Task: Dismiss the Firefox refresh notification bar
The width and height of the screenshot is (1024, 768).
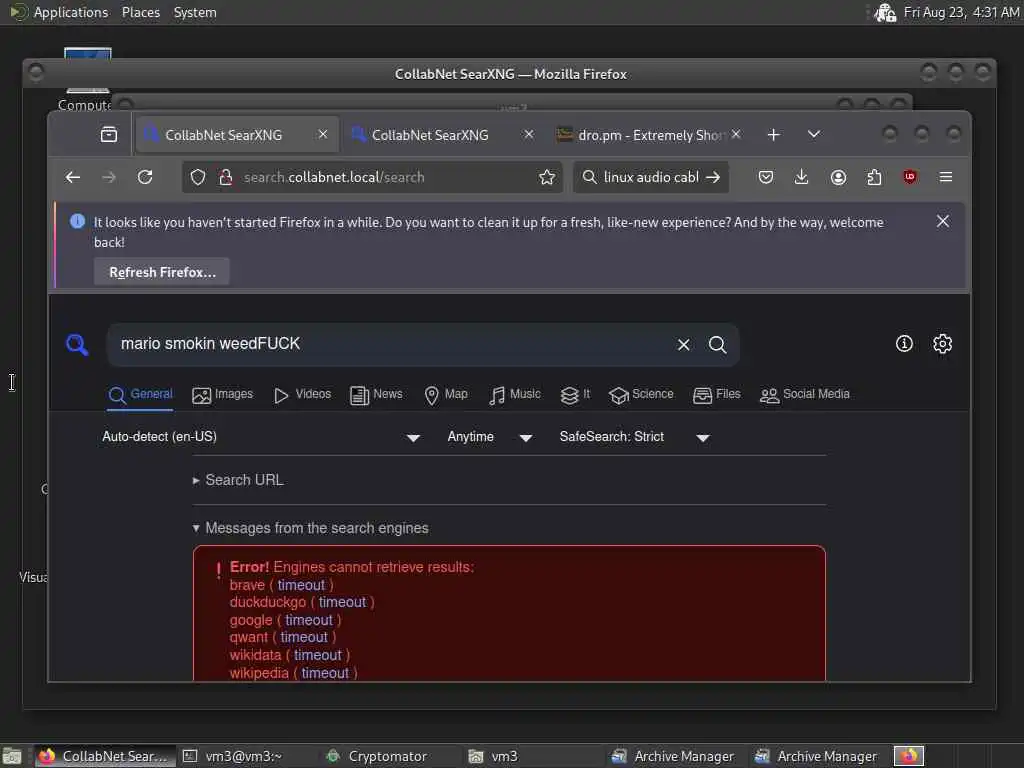Action: click(942, 221)
